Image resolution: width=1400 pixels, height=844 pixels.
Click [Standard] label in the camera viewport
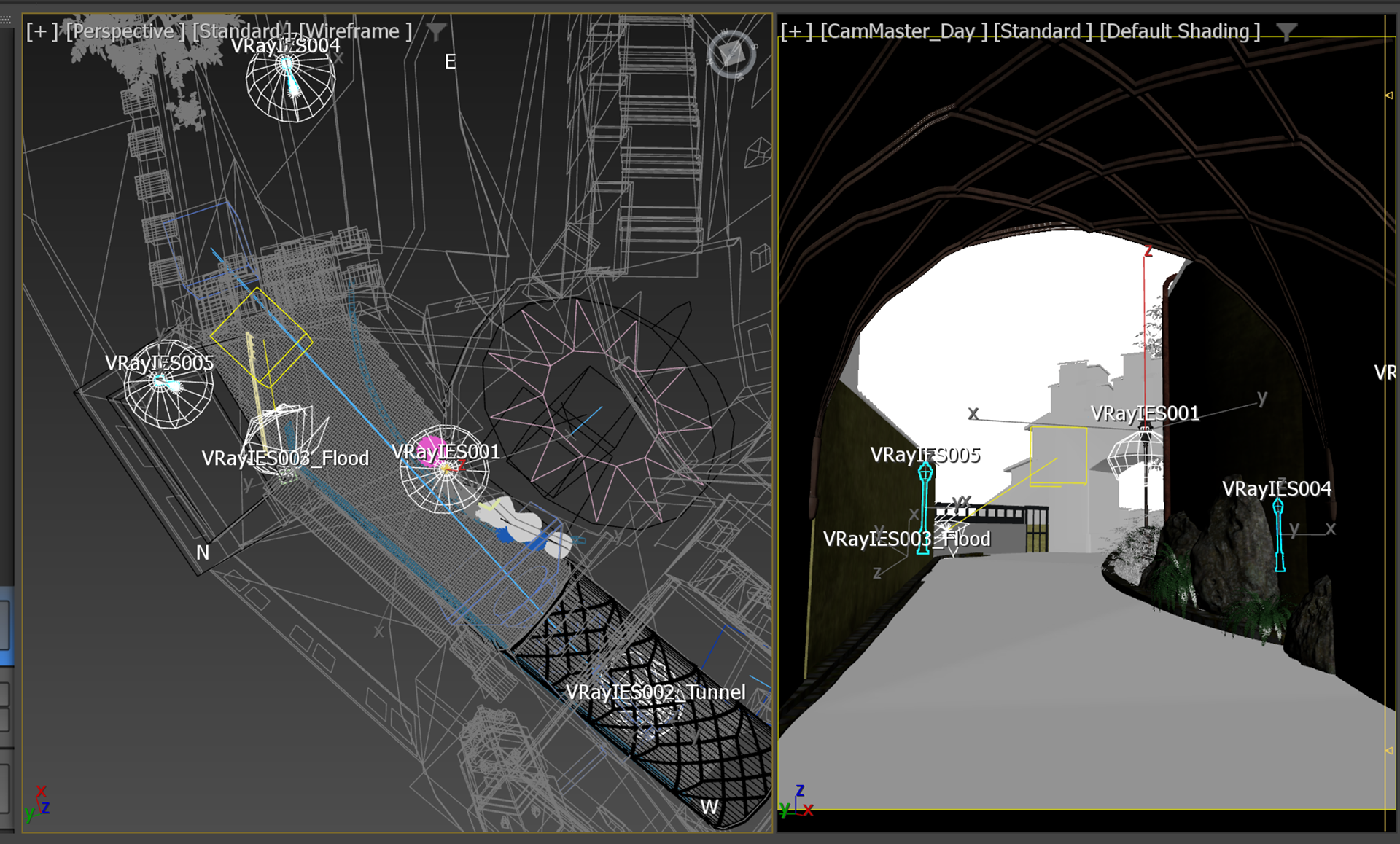pyautogui.click(x=1042, y=31)
